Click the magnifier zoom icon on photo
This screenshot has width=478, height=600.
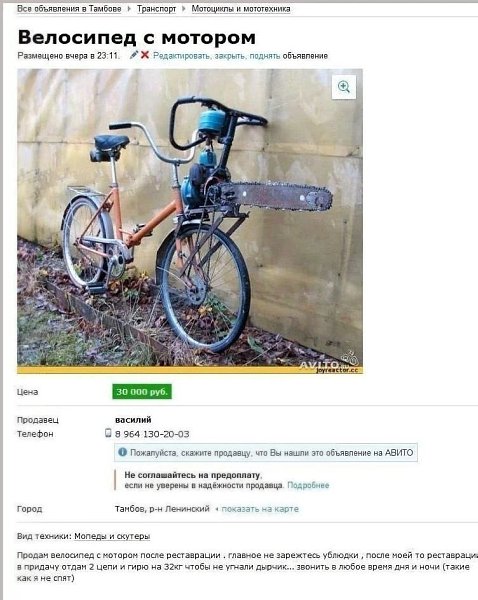(344, 87)
